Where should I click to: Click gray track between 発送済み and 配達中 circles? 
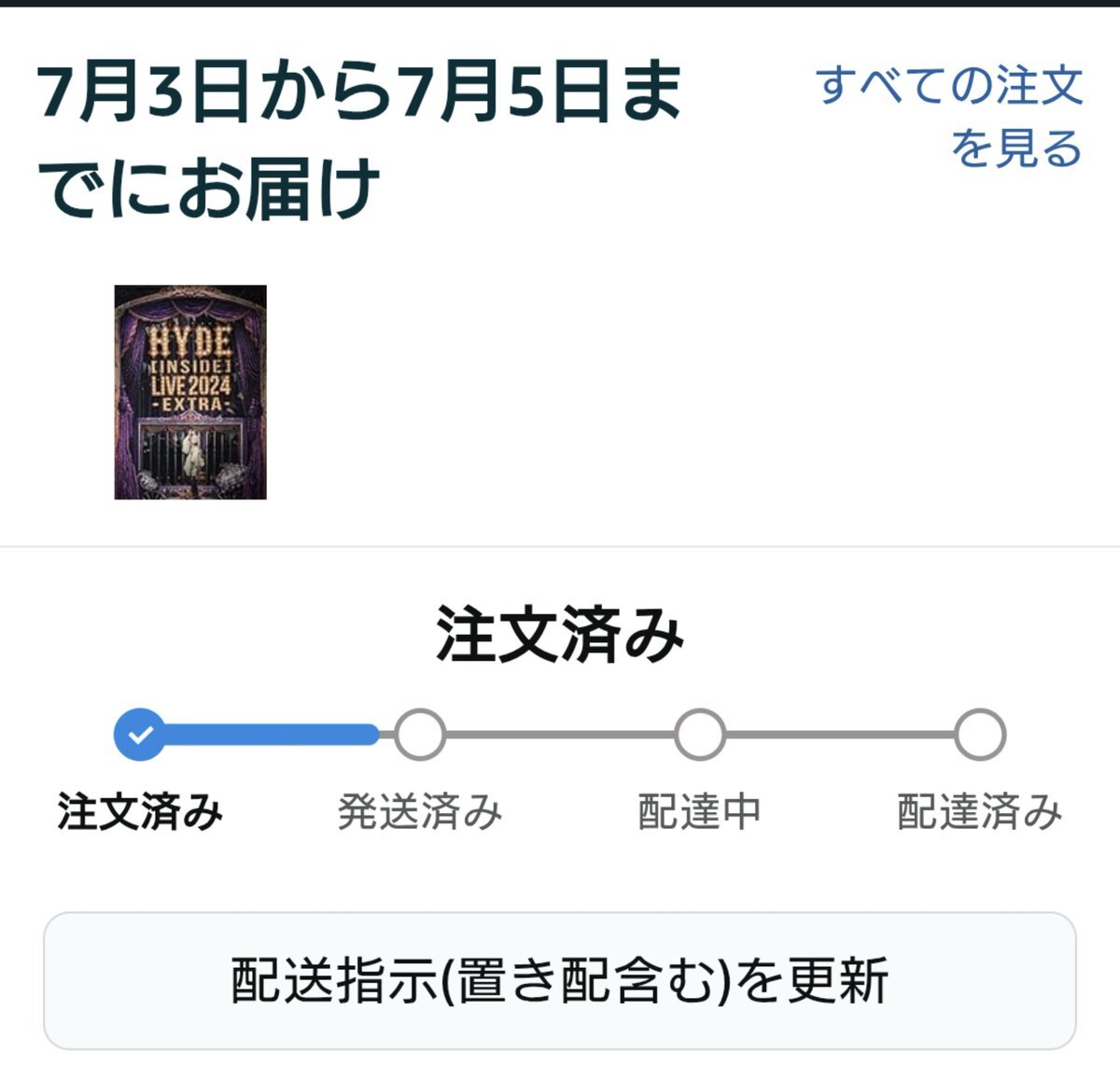click(x=560, y=735)
